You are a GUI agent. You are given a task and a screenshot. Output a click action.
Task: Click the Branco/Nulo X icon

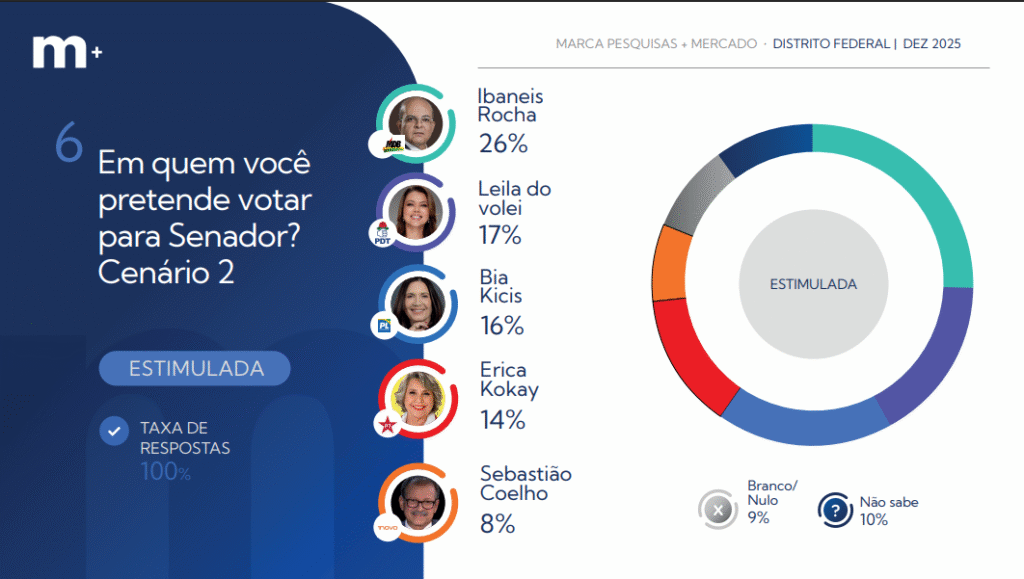click(x=717, y=511)
